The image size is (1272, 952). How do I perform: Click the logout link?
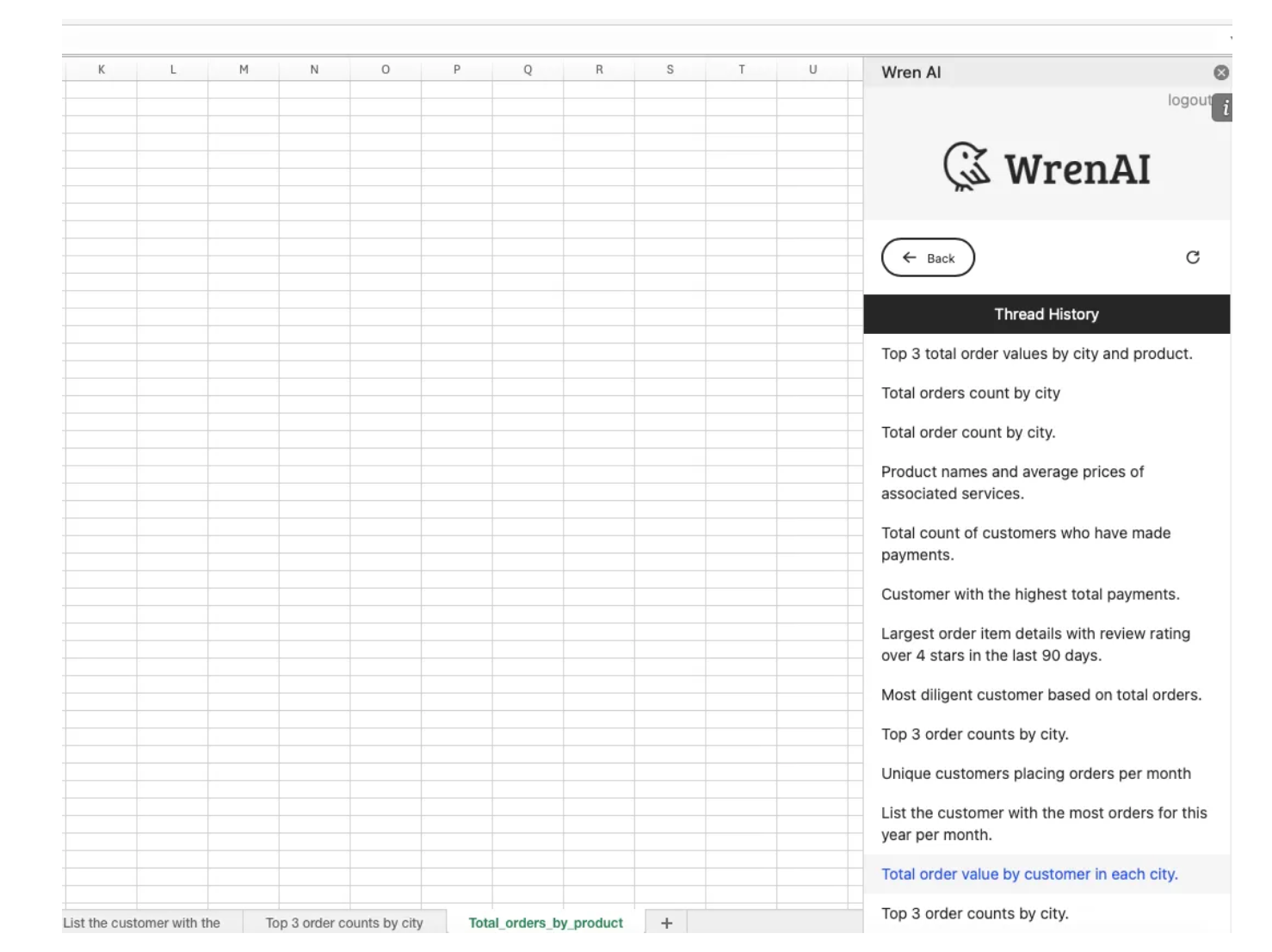point(1189,100)
